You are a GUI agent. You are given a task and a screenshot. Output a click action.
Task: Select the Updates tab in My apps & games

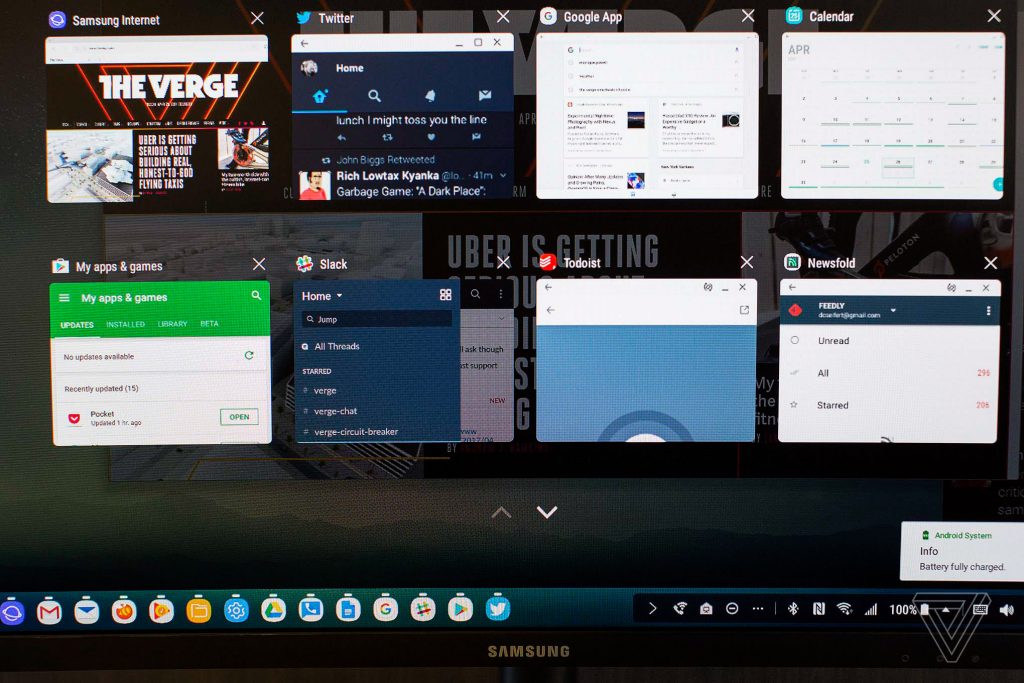click(x=77, y=325)
